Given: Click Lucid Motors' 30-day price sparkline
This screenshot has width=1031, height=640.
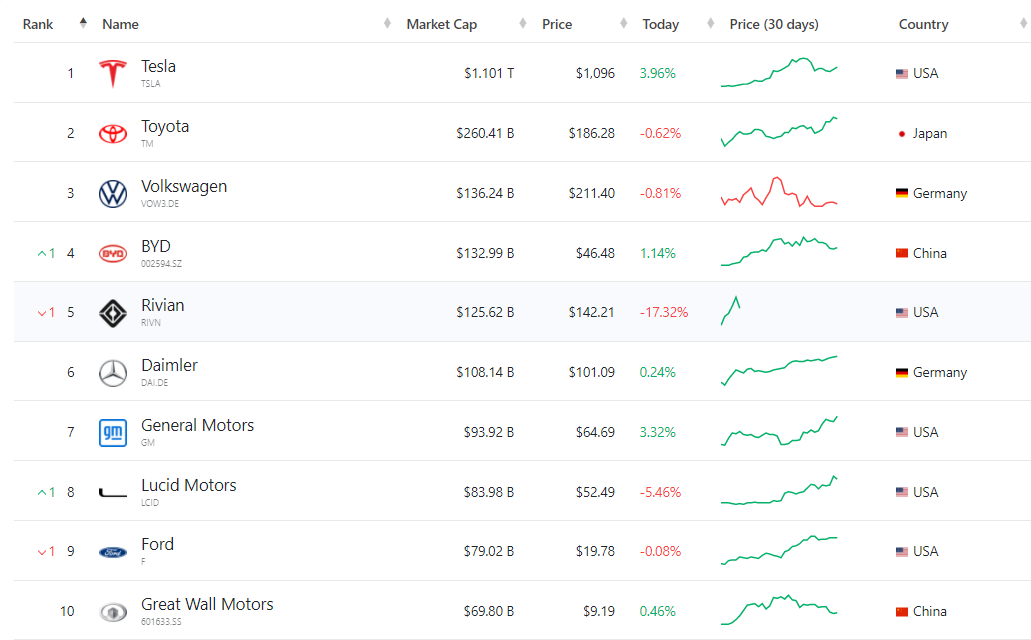Looking at the screenshot, I should (779, 491).
